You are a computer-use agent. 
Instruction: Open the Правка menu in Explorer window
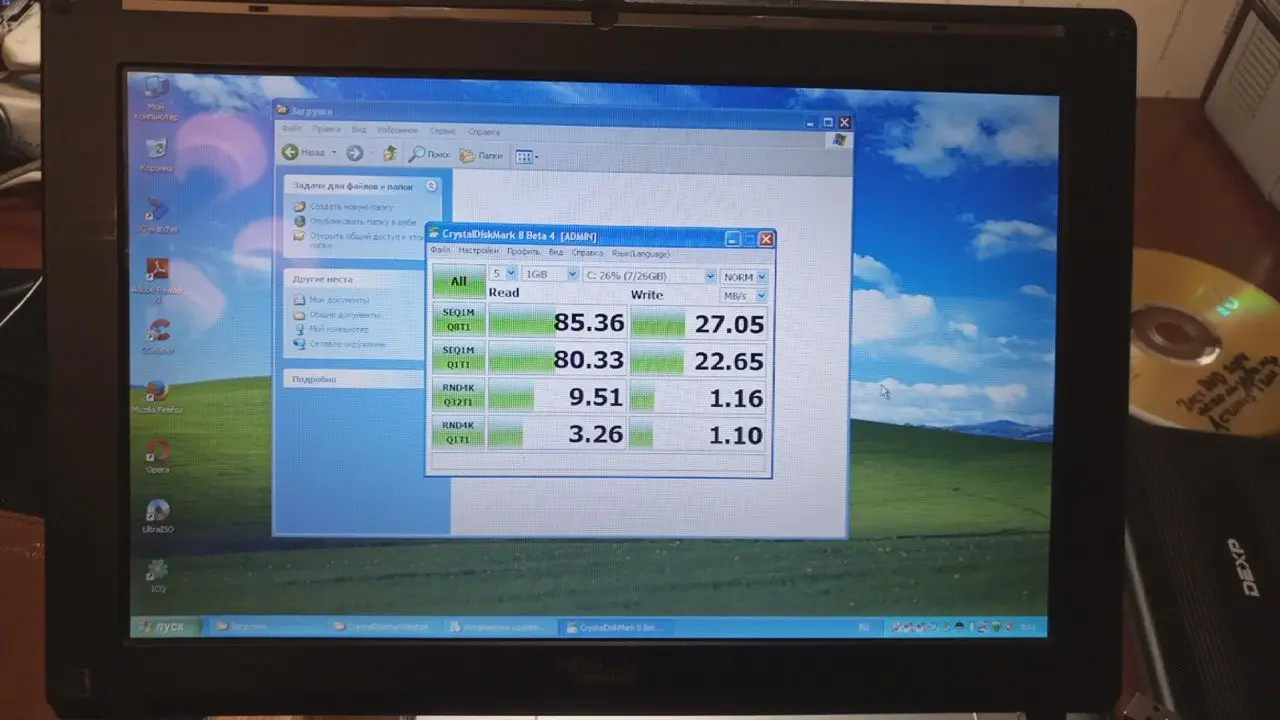coord(326,129)
